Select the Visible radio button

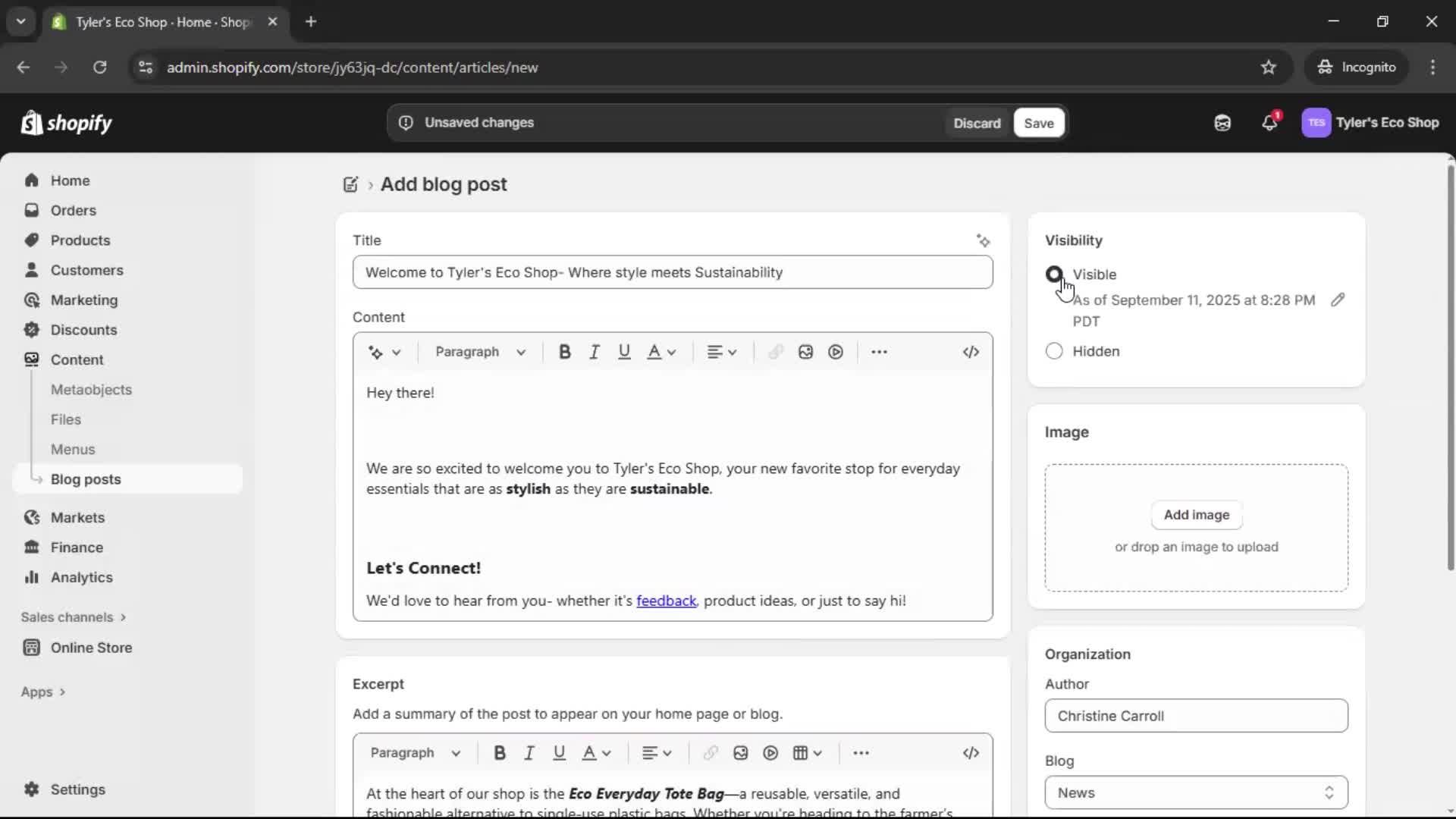1054,275
